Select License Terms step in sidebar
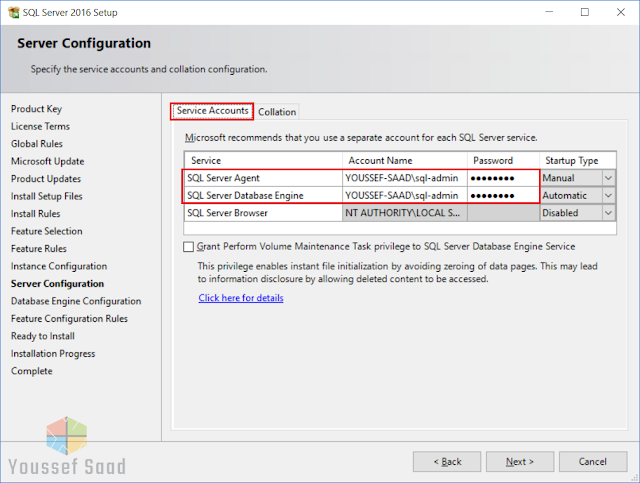Screen dimensions: 640x483 40,127
